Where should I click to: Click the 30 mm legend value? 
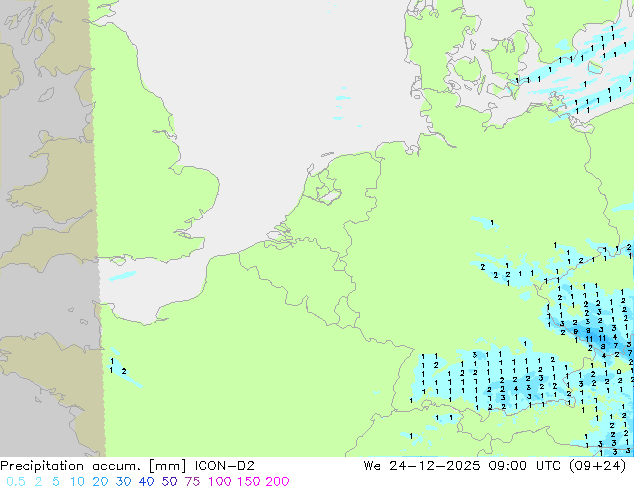click(x=123, y=482)
